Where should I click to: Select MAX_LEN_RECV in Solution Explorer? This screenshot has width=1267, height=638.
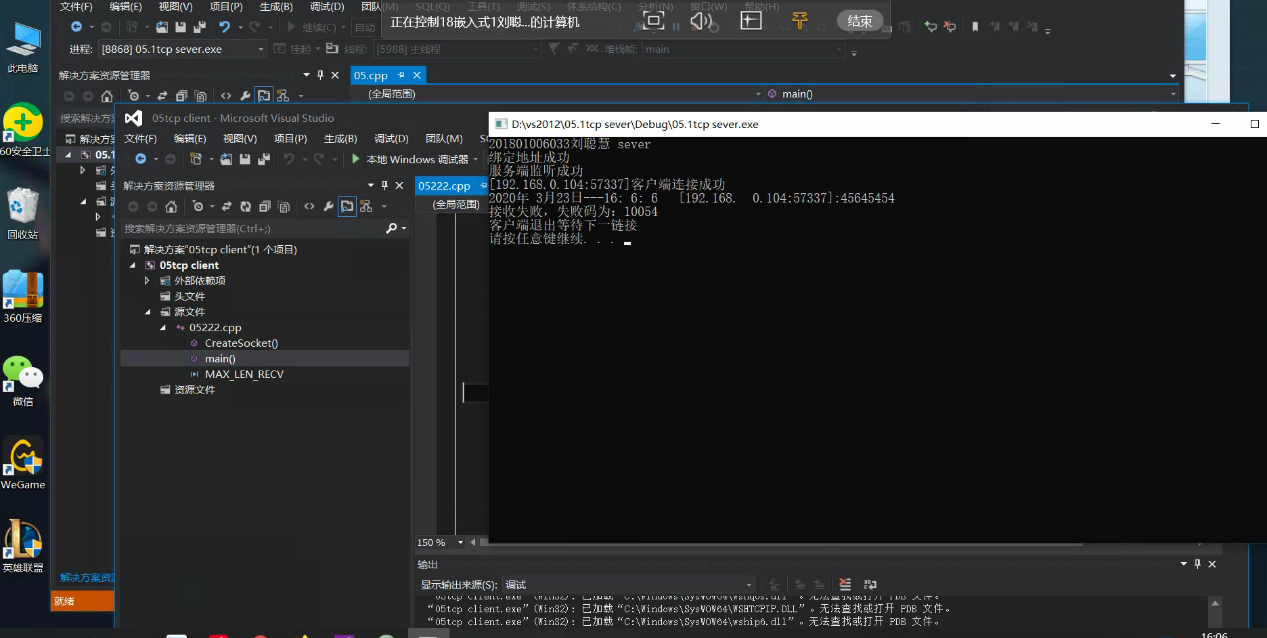click(244, 374)
